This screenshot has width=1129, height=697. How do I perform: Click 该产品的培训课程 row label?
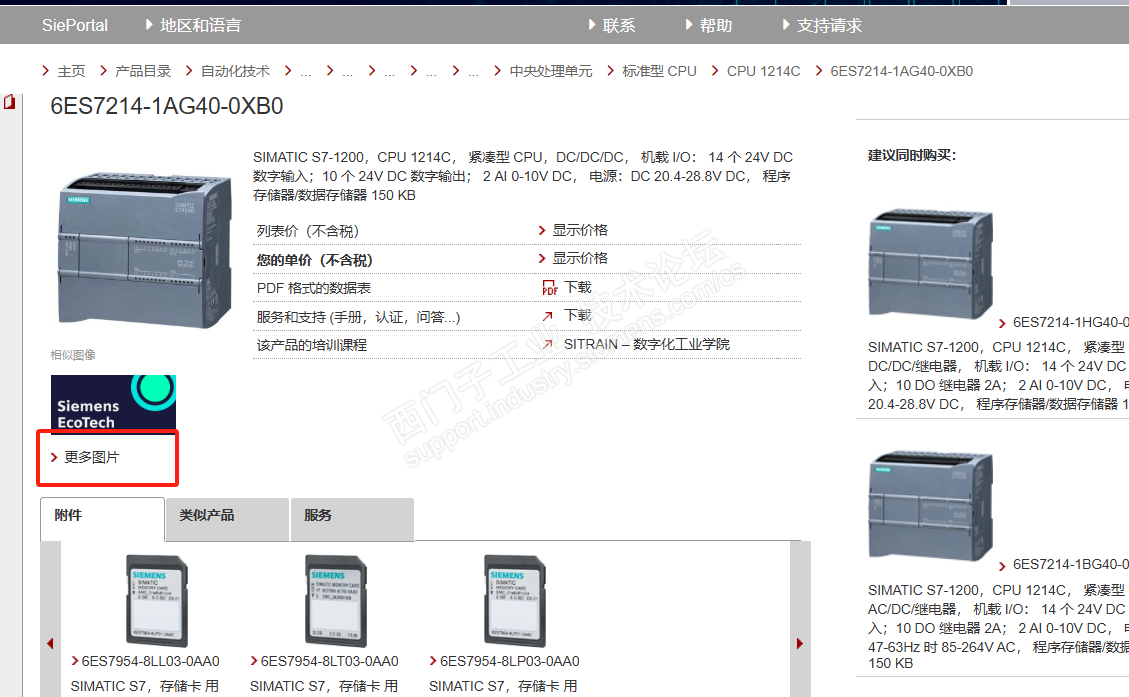312,345
